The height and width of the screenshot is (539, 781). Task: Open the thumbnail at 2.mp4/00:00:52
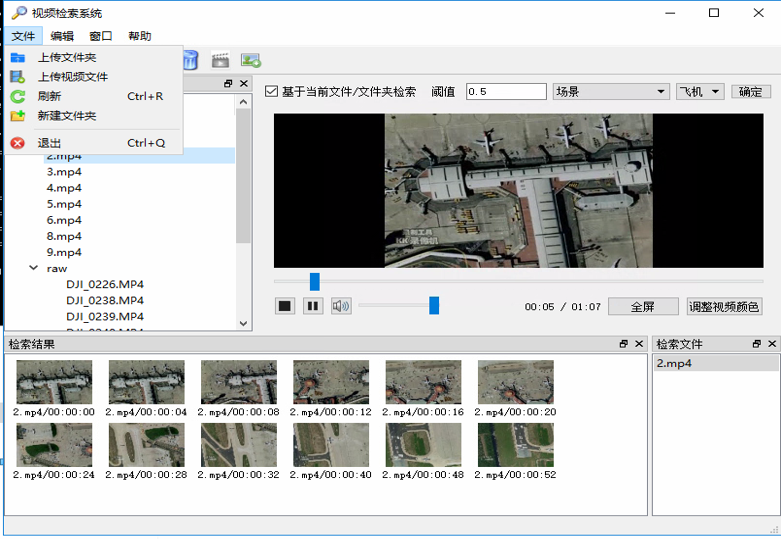pyautogui.click(x=515, y=444)
